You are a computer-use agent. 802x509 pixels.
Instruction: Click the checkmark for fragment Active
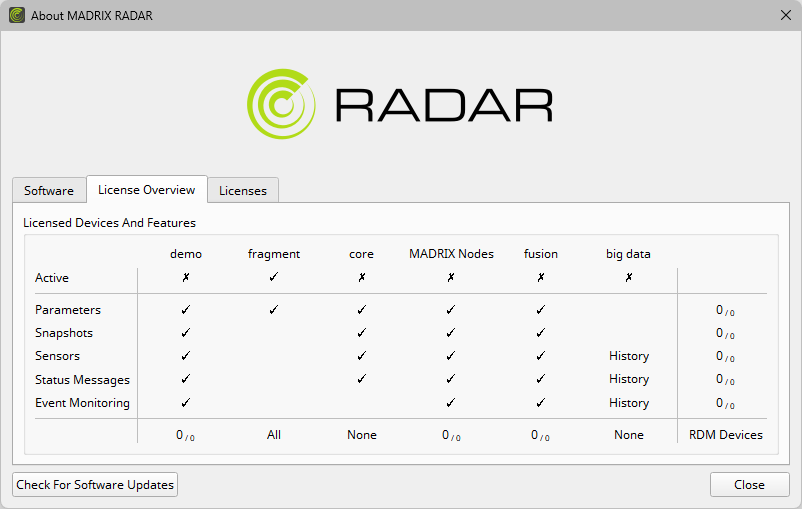click(274, 277)
